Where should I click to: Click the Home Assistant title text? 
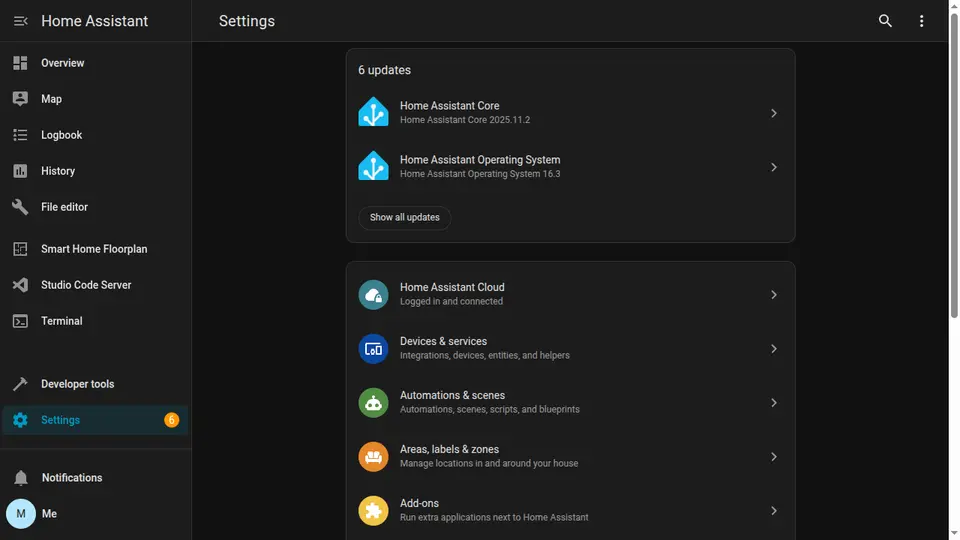pos(94,21)
